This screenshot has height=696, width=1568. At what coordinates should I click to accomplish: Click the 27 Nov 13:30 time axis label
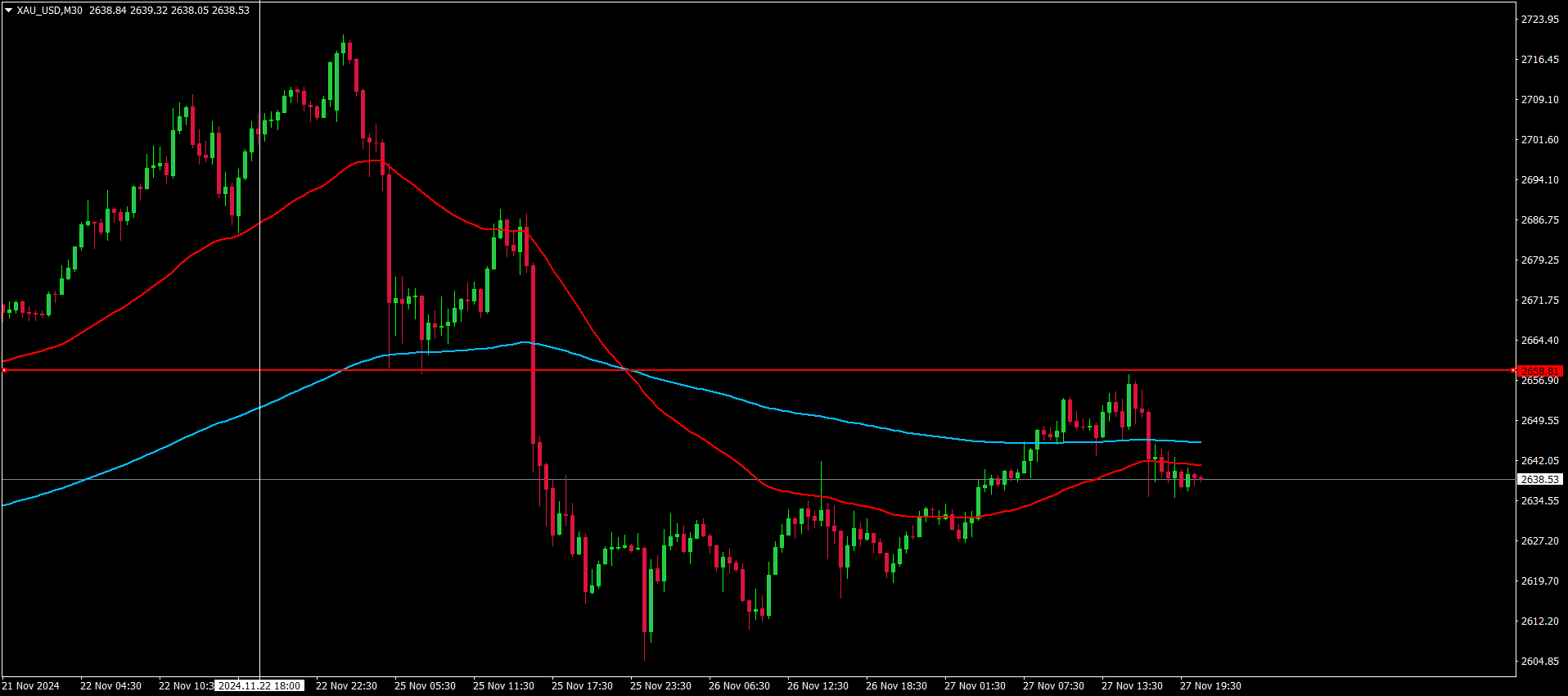[1132, 686]
